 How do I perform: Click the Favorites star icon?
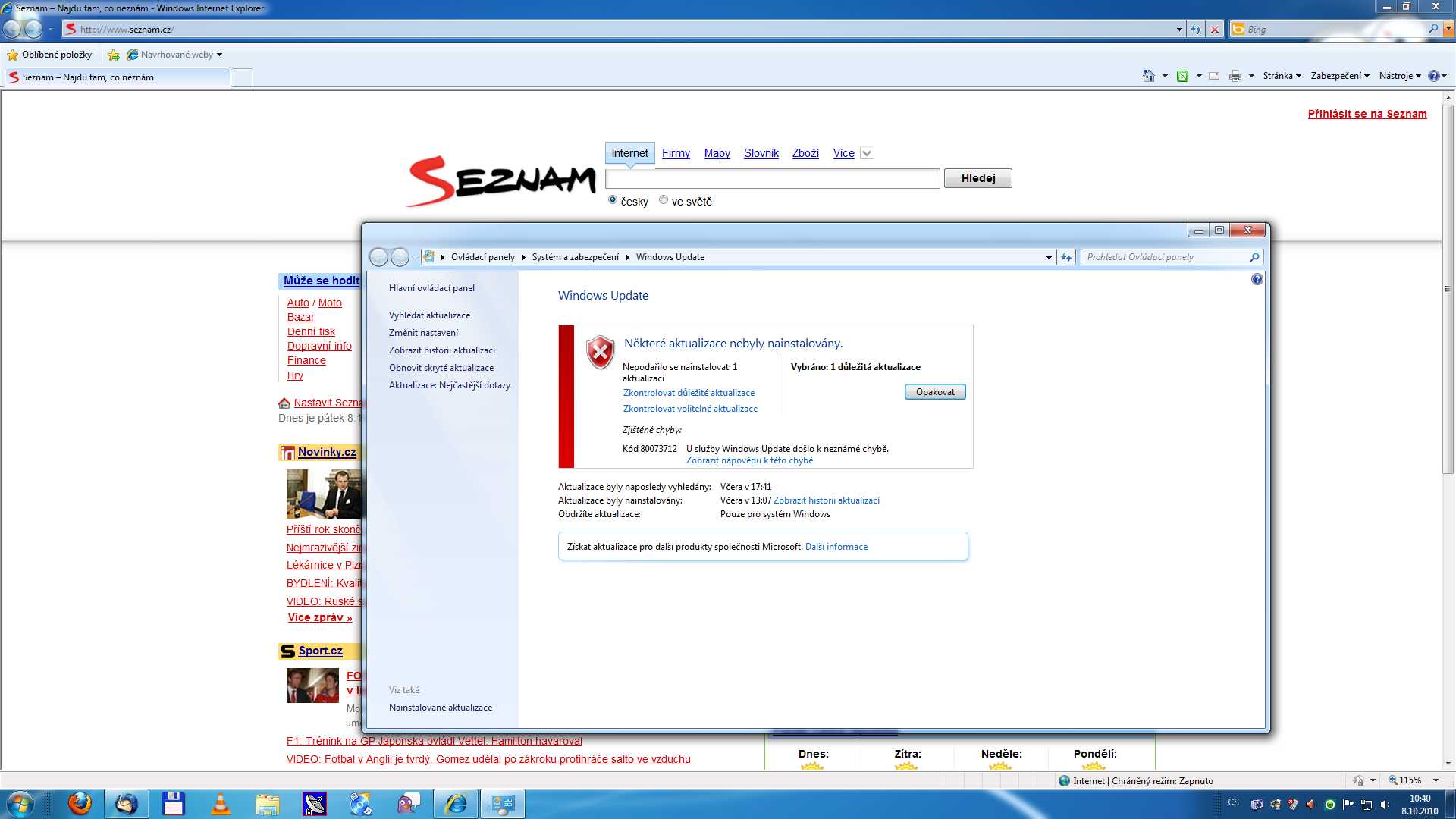13,55
